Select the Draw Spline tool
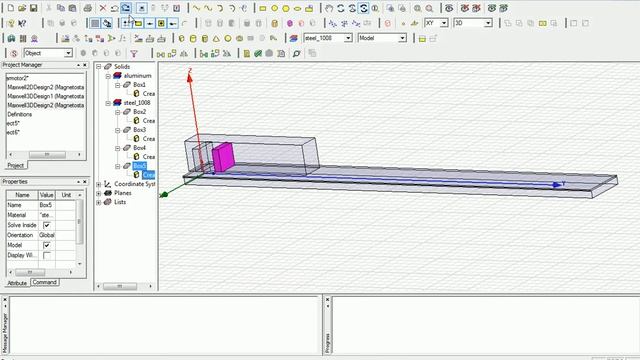Screen dimensions: 640x360 208,8
